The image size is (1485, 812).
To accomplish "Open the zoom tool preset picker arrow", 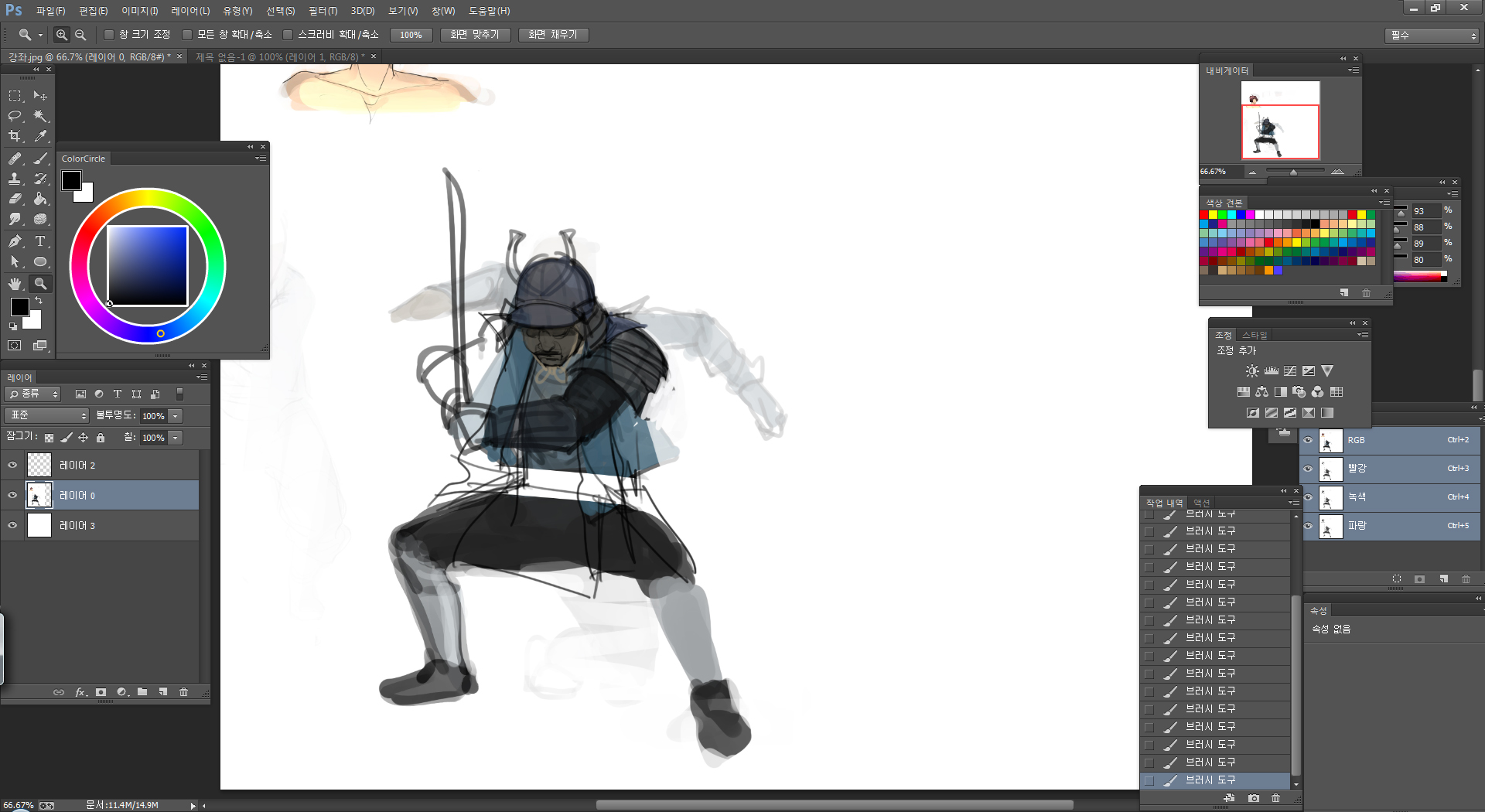I will [40, 35].
